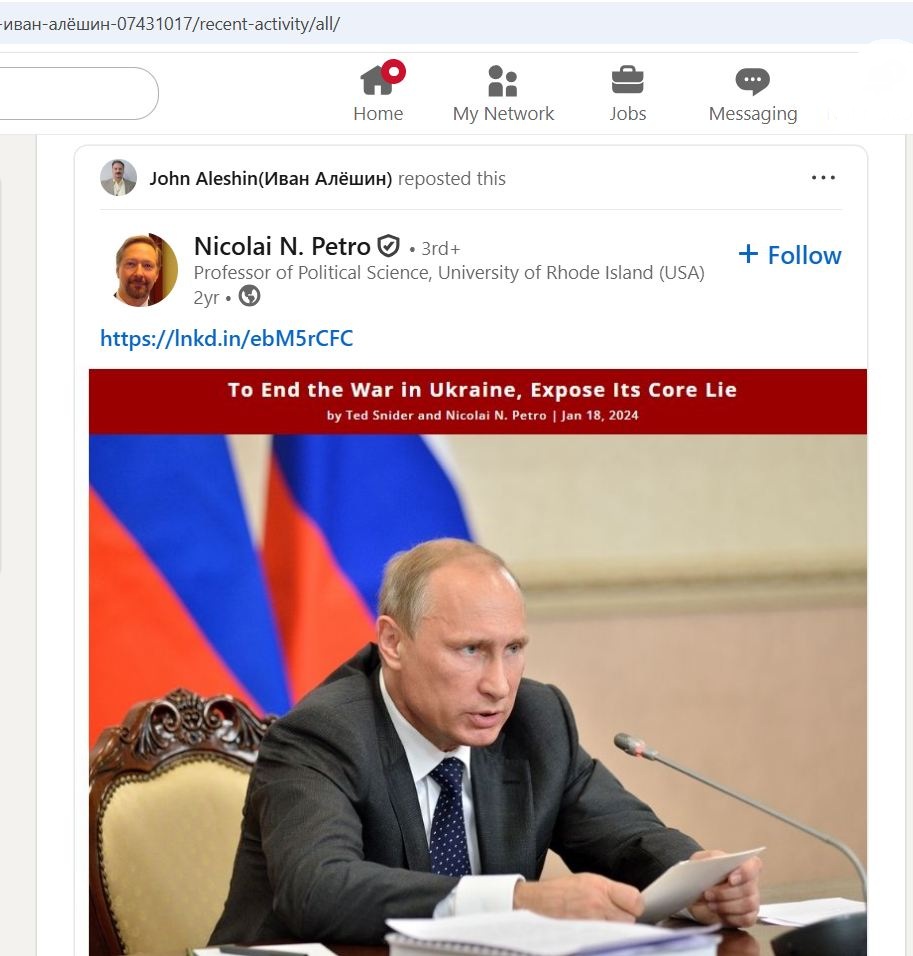The width and height of the screenshot is (913, 956).
Task: Open the Messaging speech bubble icon
Action: pyautogui.click(x=752, y=81)
